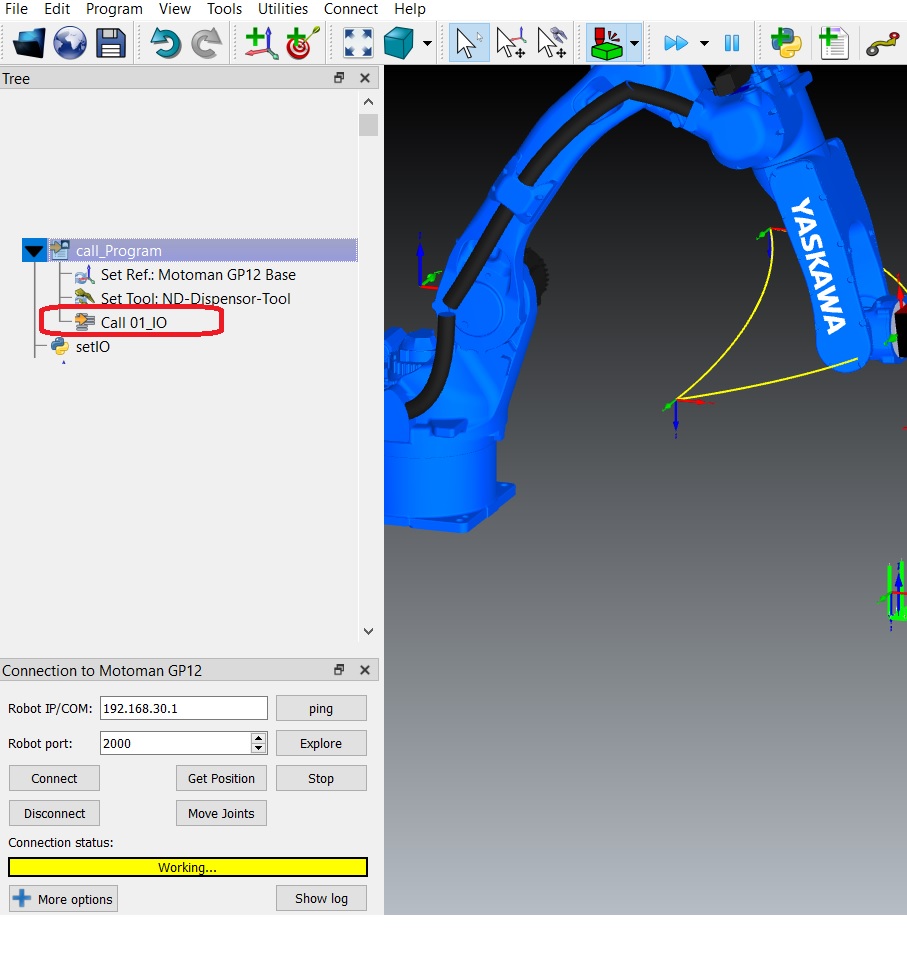Open the Utilities menu
907x953 pixels.
[x=283, y=9]
